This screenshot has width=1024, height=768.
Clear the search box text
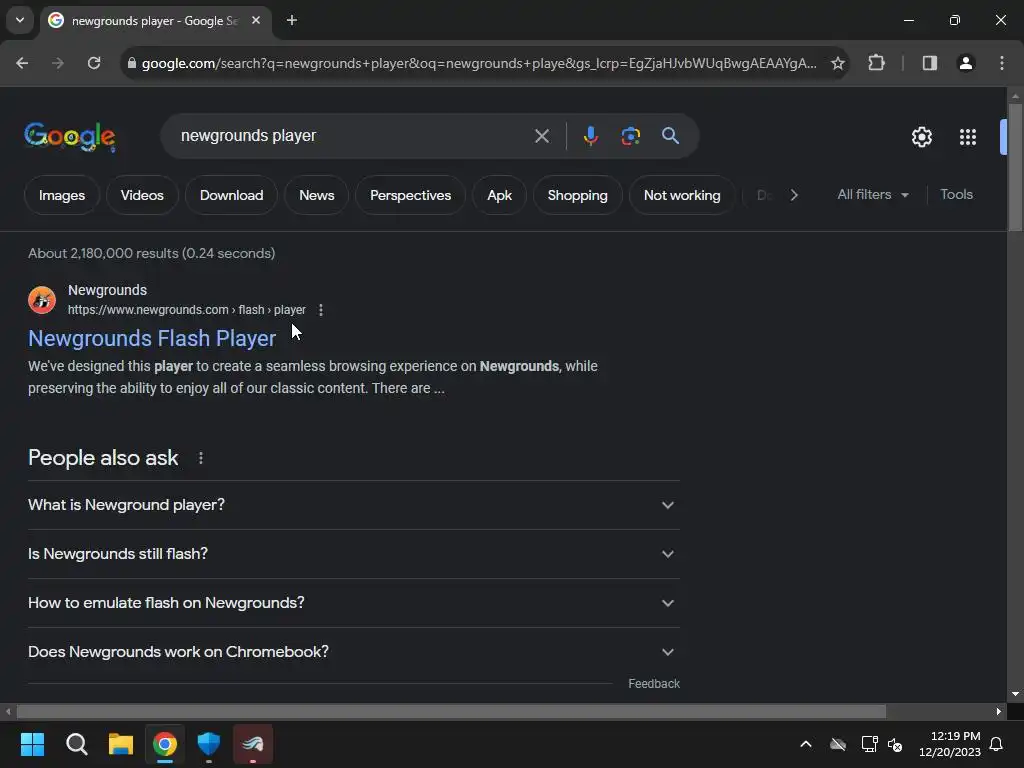click(541, 136)
